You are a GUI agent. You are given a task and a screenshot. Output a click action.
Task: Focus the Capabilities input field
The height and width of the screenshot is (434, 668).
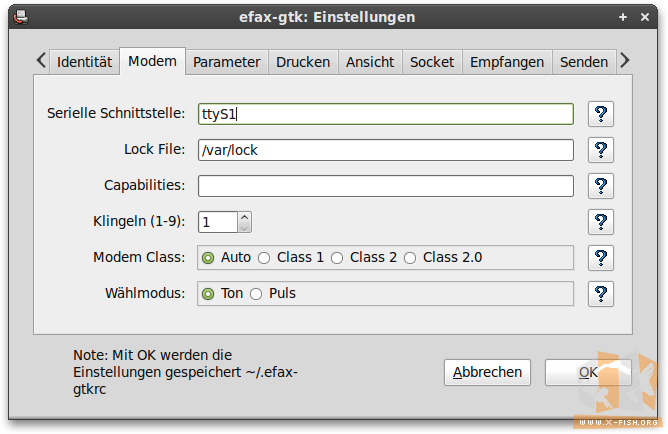385,186
